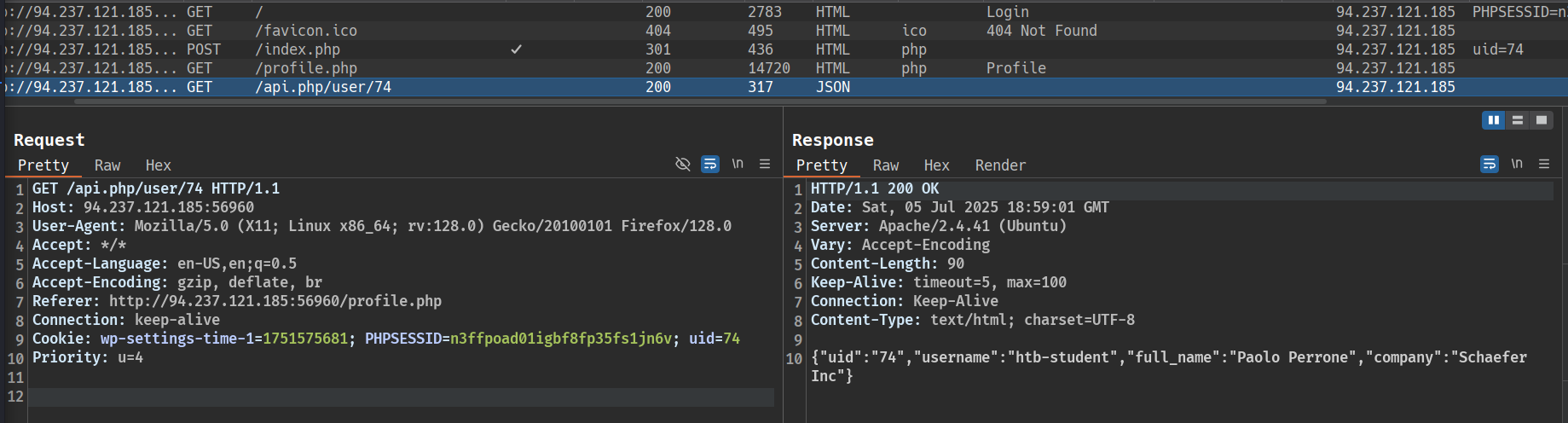Switch to side-by-side layout view
Viewport: 1568px width, 423px height.
click(x=1493, y=120)
